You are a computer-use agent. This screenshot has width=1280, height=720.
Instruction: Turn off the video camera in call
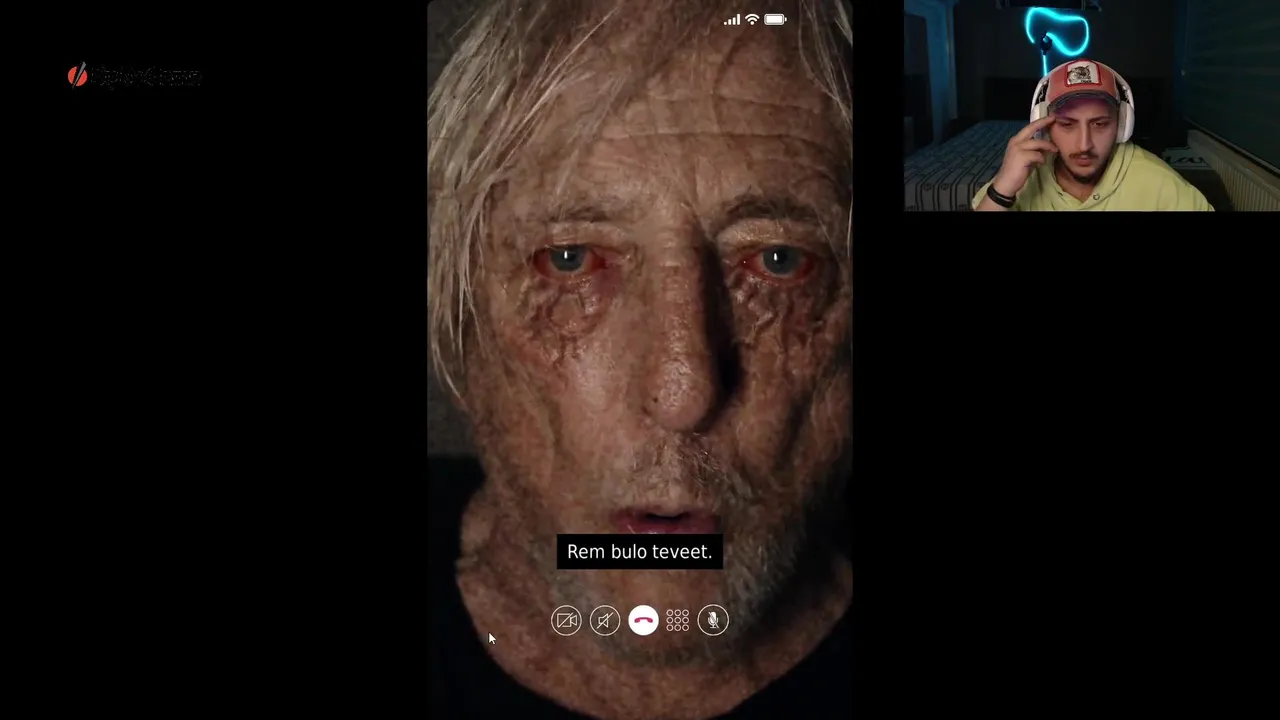point(566,621)
